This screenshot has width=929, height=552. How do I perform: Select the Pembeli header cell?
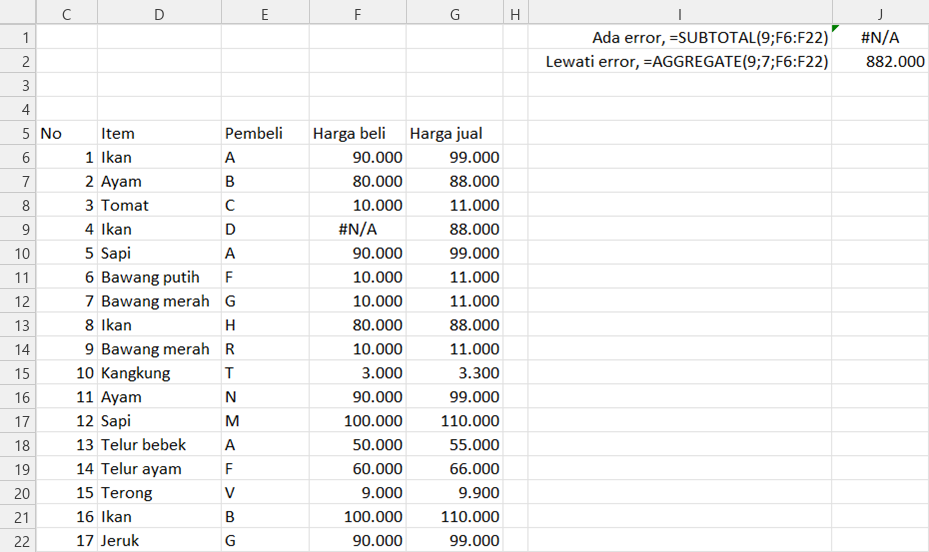coord(265,133)
